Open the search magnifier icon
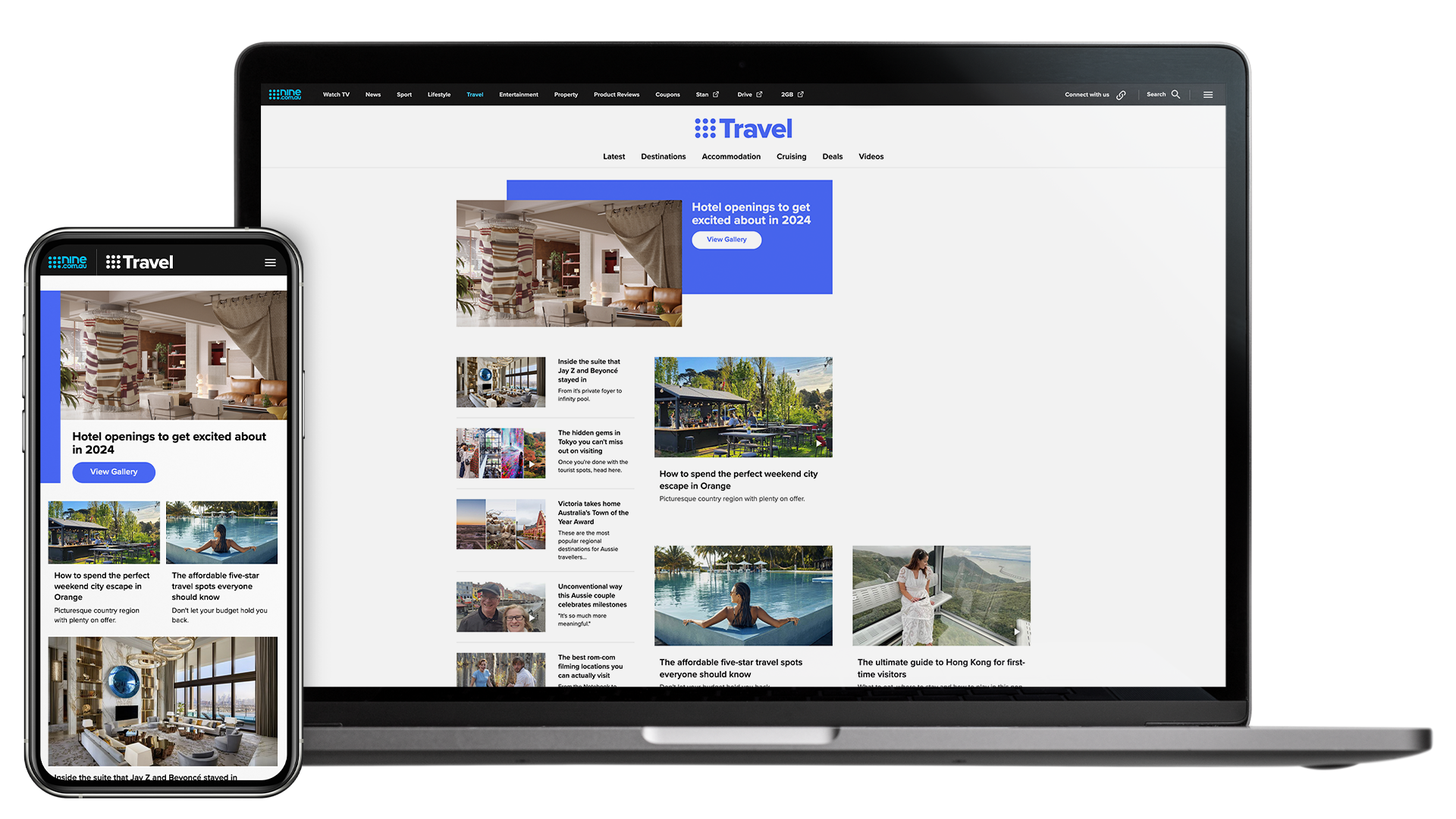 coord(1175,95)
